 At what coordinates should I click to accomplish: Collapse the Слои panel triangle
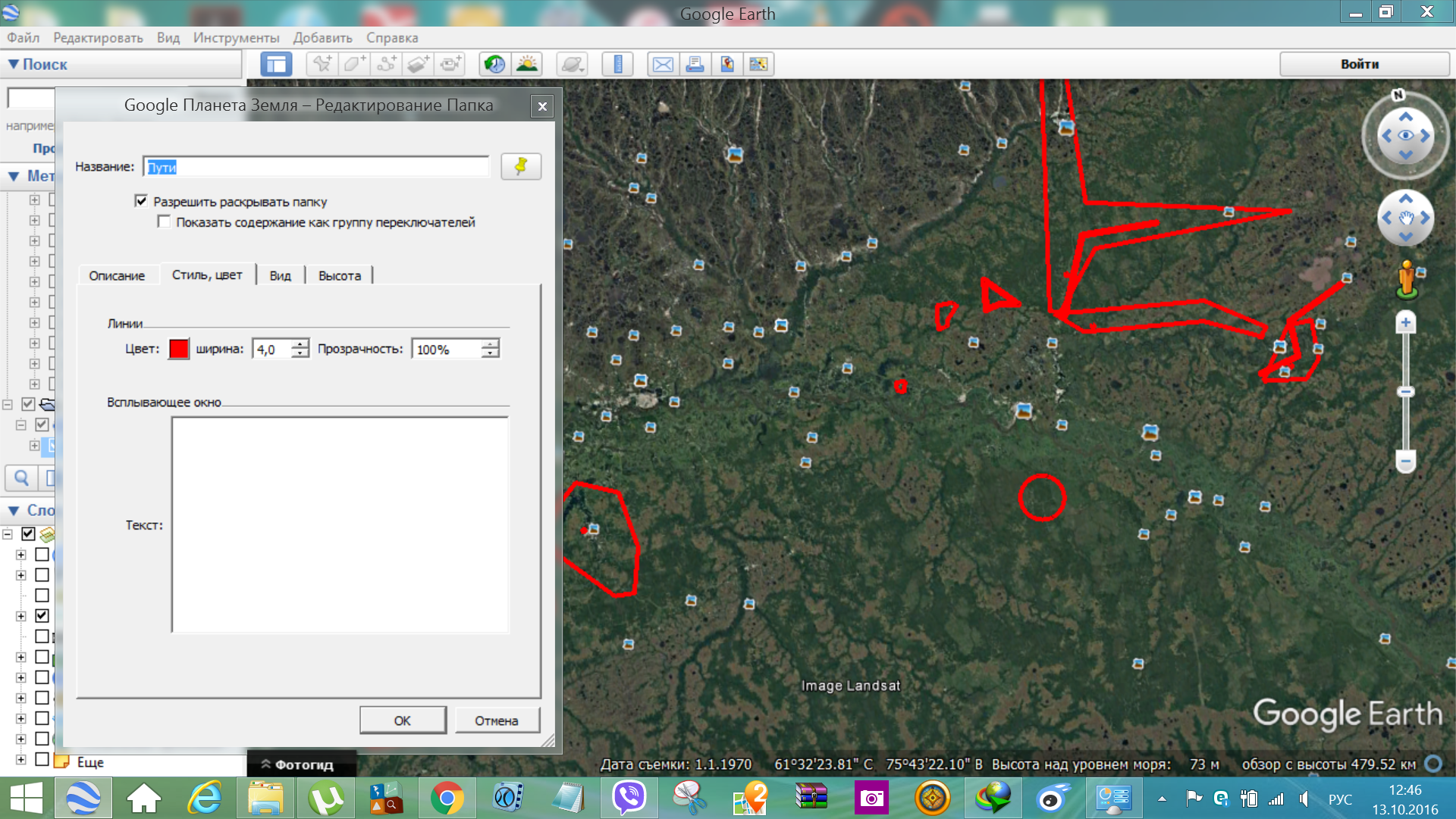(14, 510)
